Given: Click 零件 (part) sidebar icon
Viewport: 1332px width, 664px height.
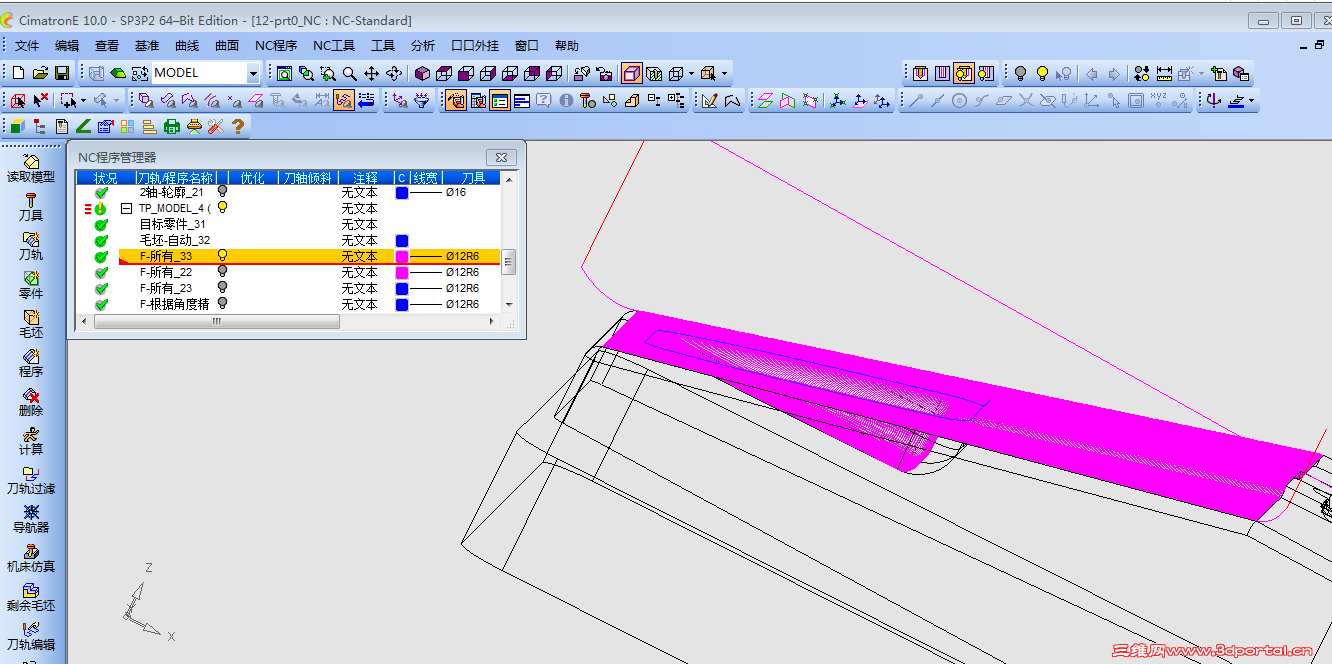Looking at the screenshot, I should click(x=31, y=285).
